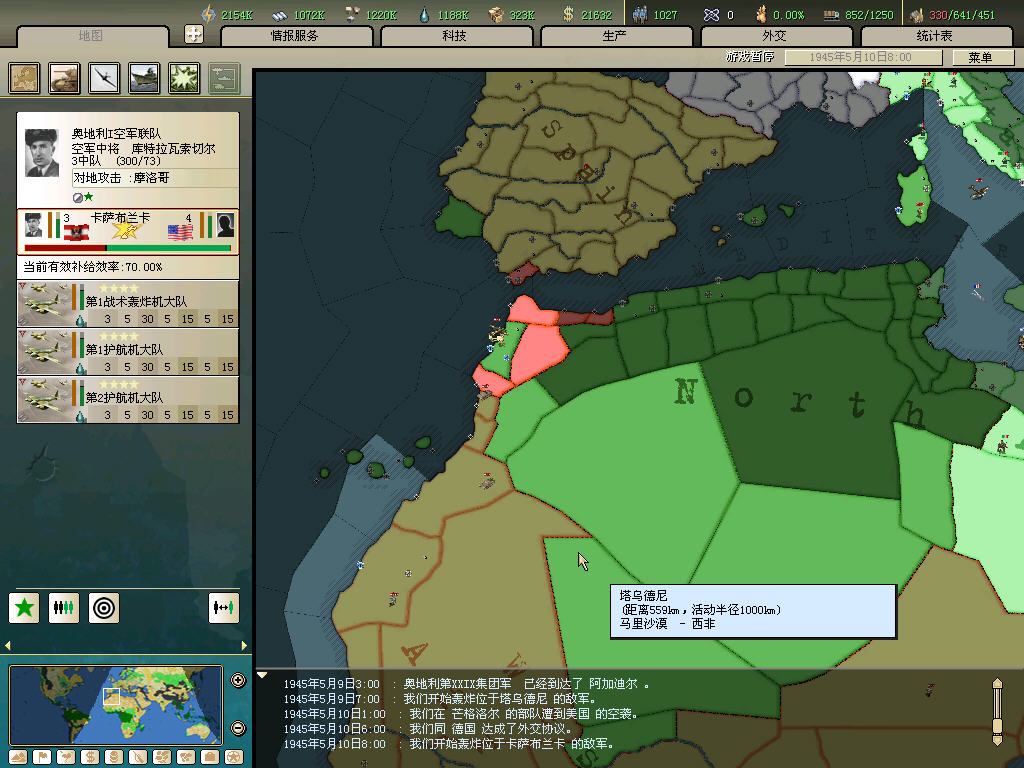
Task: Click the red-green battle progress bar
Action: tap(127, 248)
